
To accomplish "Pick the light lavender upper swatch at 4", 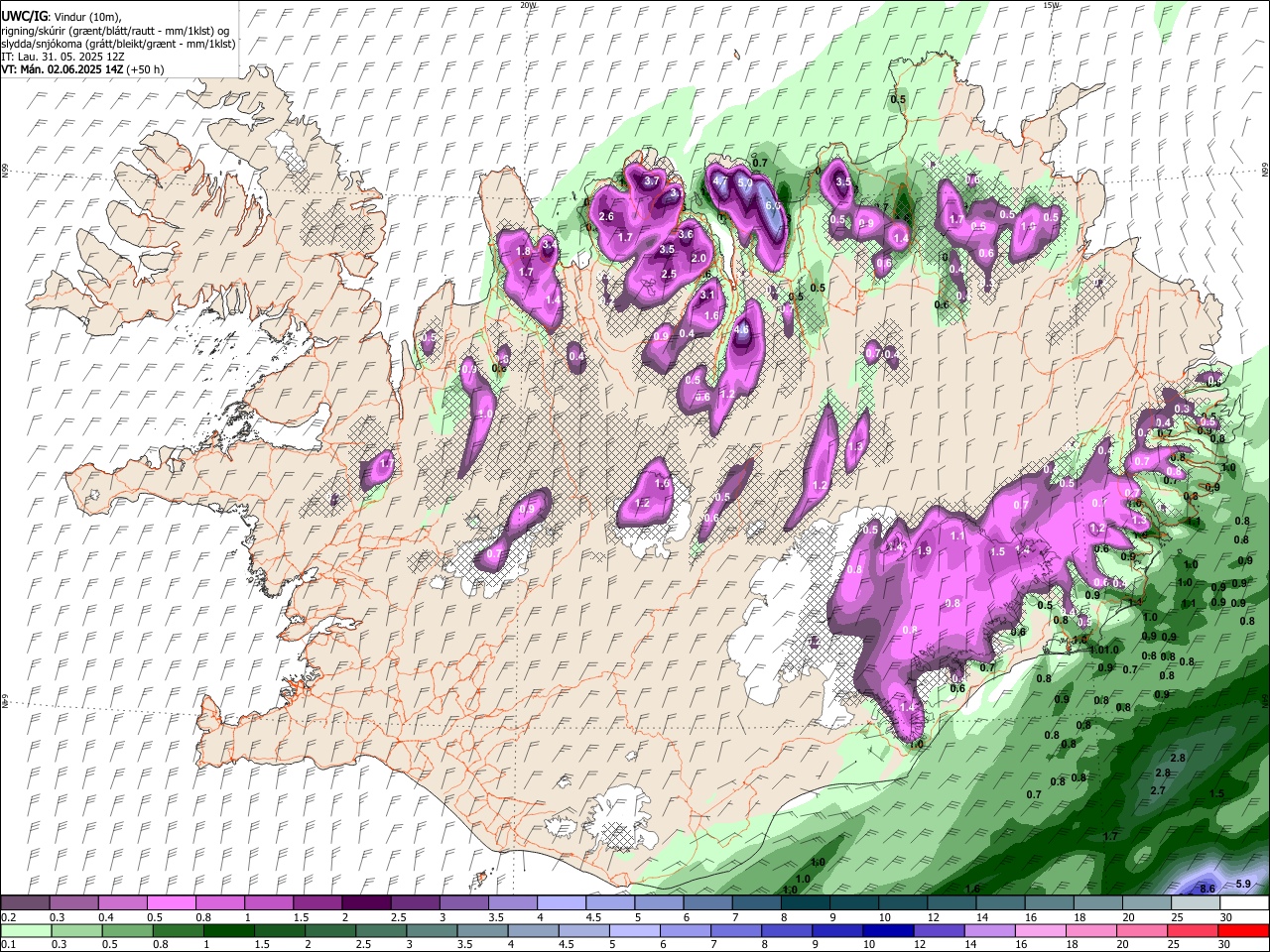I will [561, 903].
